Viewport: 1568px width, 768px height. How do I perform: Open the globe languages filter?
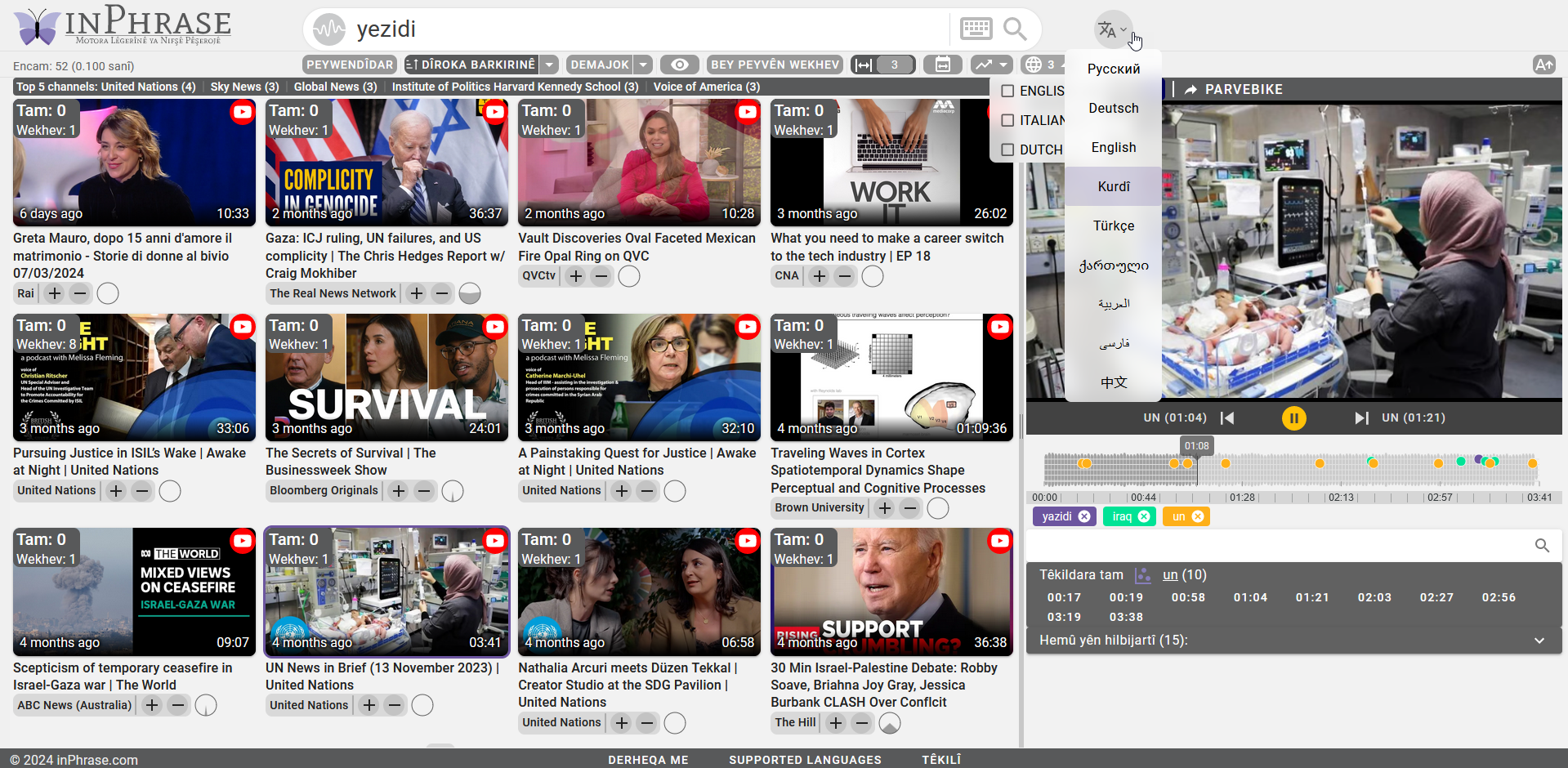pos(1034,65)
